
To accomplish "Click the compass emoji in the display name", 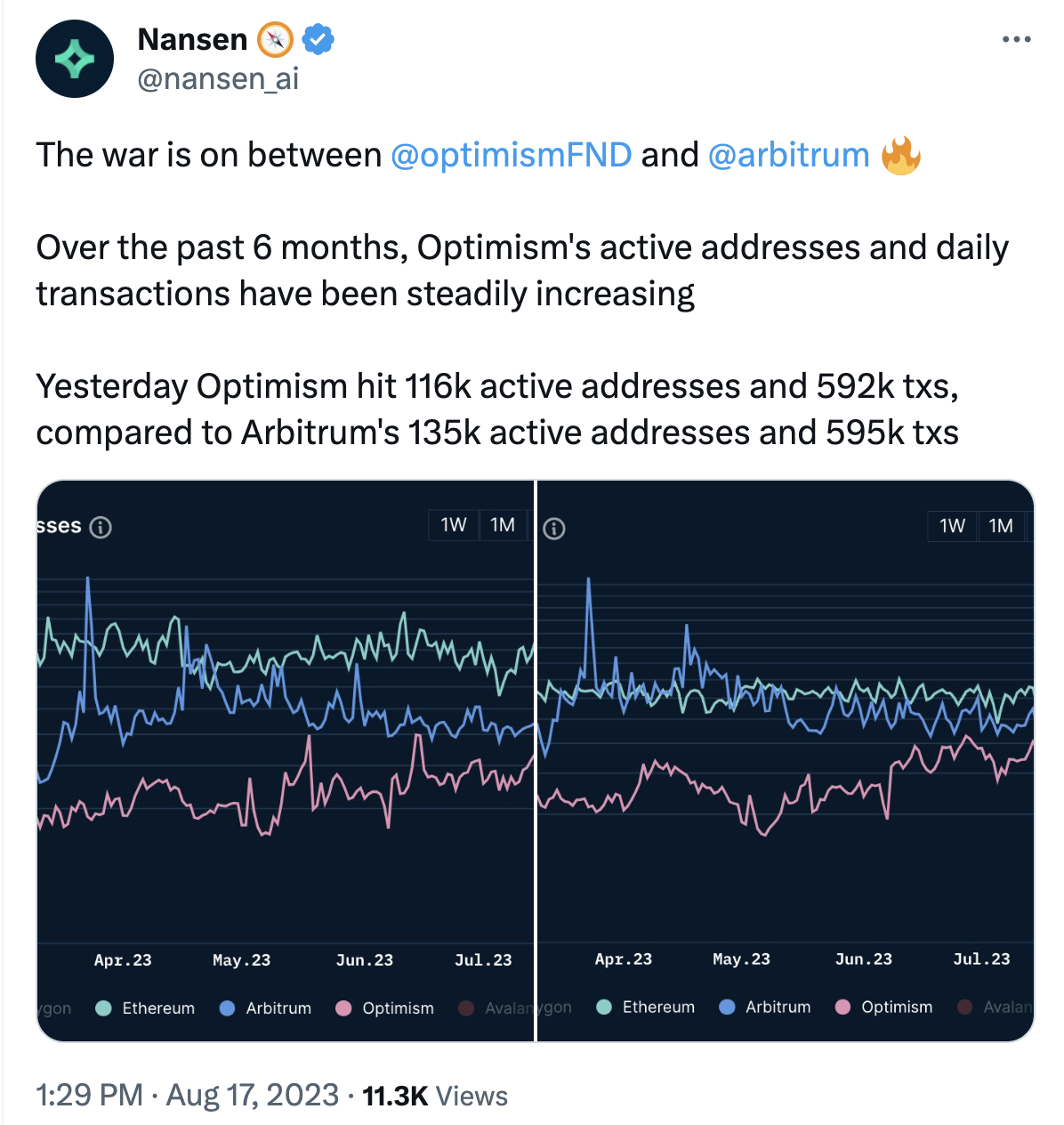I will (x=276, y=39).
